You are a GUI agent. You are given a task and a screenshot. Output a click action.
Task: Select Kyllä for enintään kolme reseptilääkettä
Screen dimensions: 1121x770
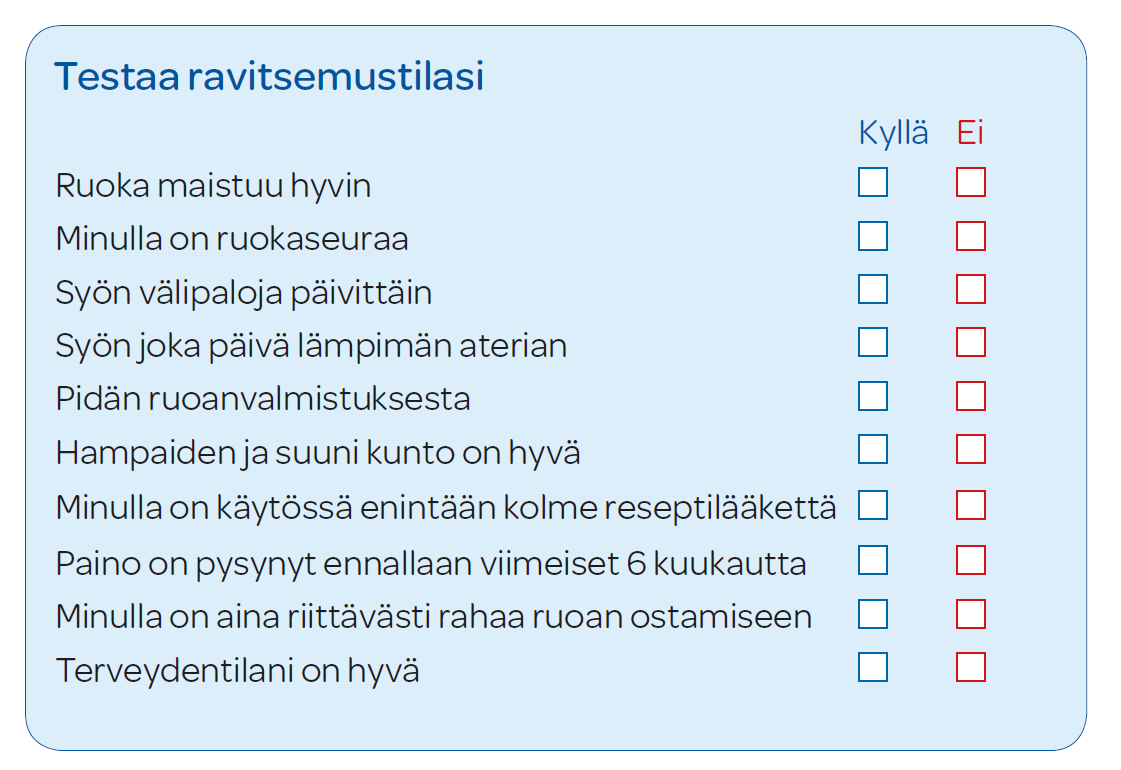873,505
